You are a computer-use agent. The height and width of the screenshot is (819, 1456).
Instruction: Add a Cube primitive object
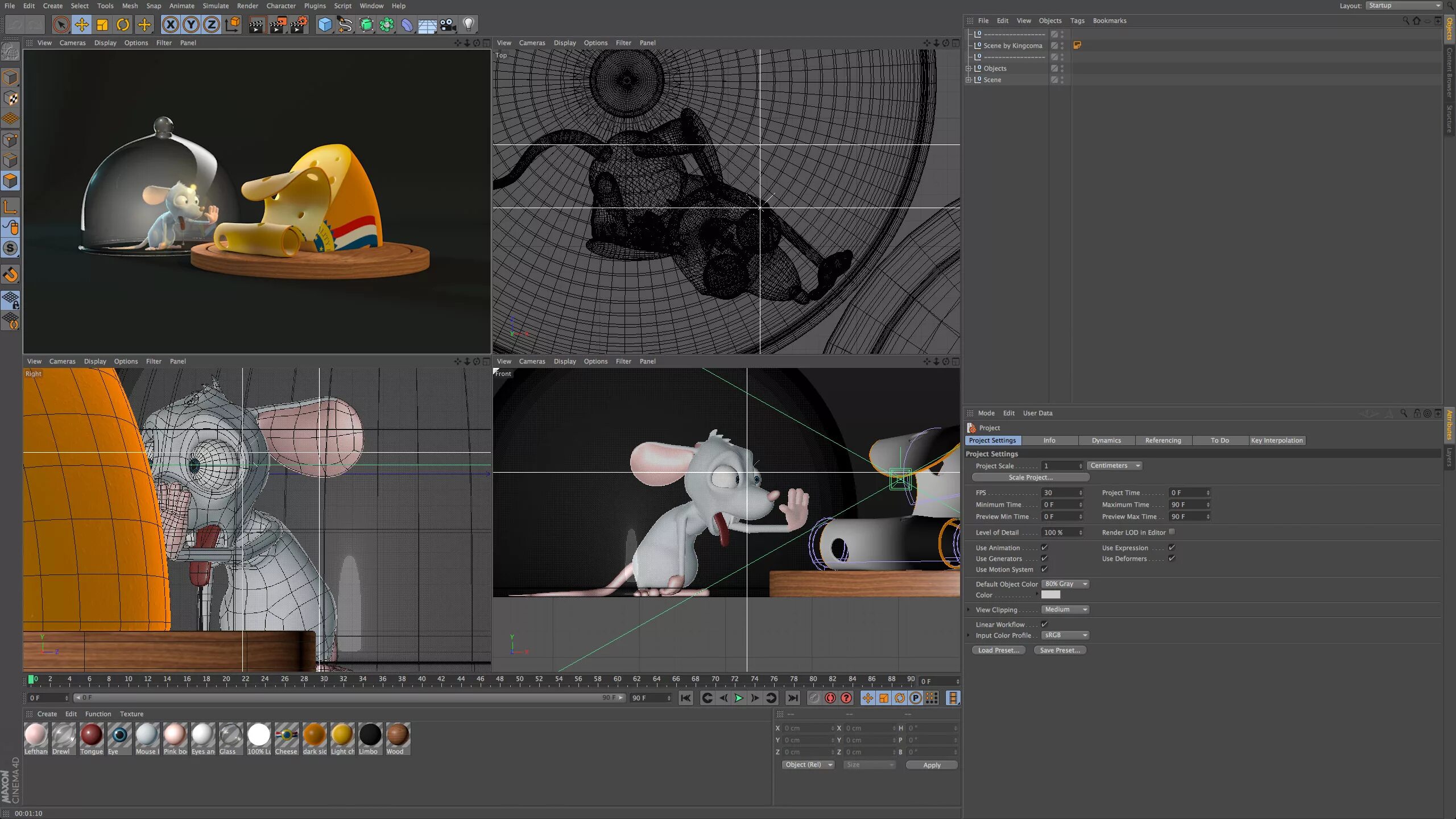point(325,24)
